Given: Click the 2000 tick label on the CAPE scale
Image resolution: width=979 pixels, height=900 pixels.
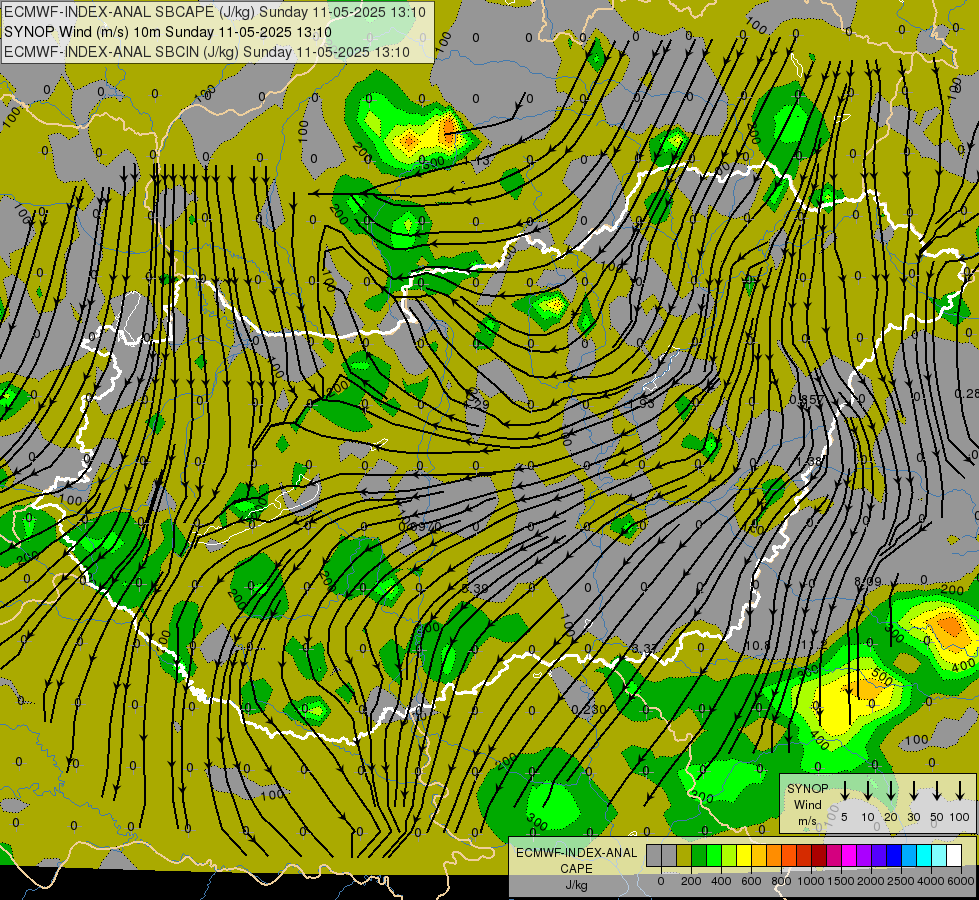Looking at the screenshot, I should (x=871, y=881).
